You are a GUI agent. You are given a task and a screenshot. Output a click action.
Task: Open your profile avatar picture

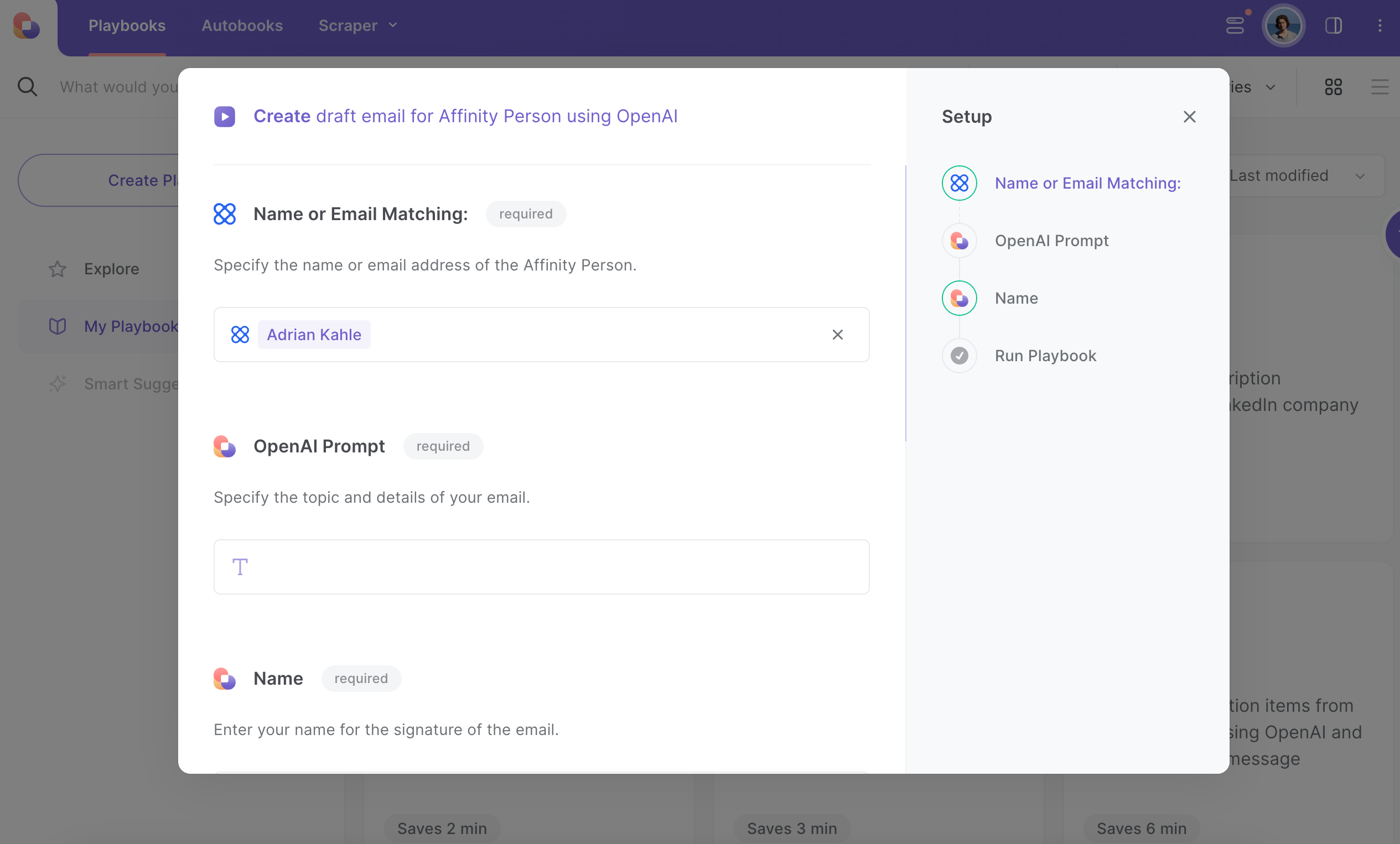click(1284, 25)
